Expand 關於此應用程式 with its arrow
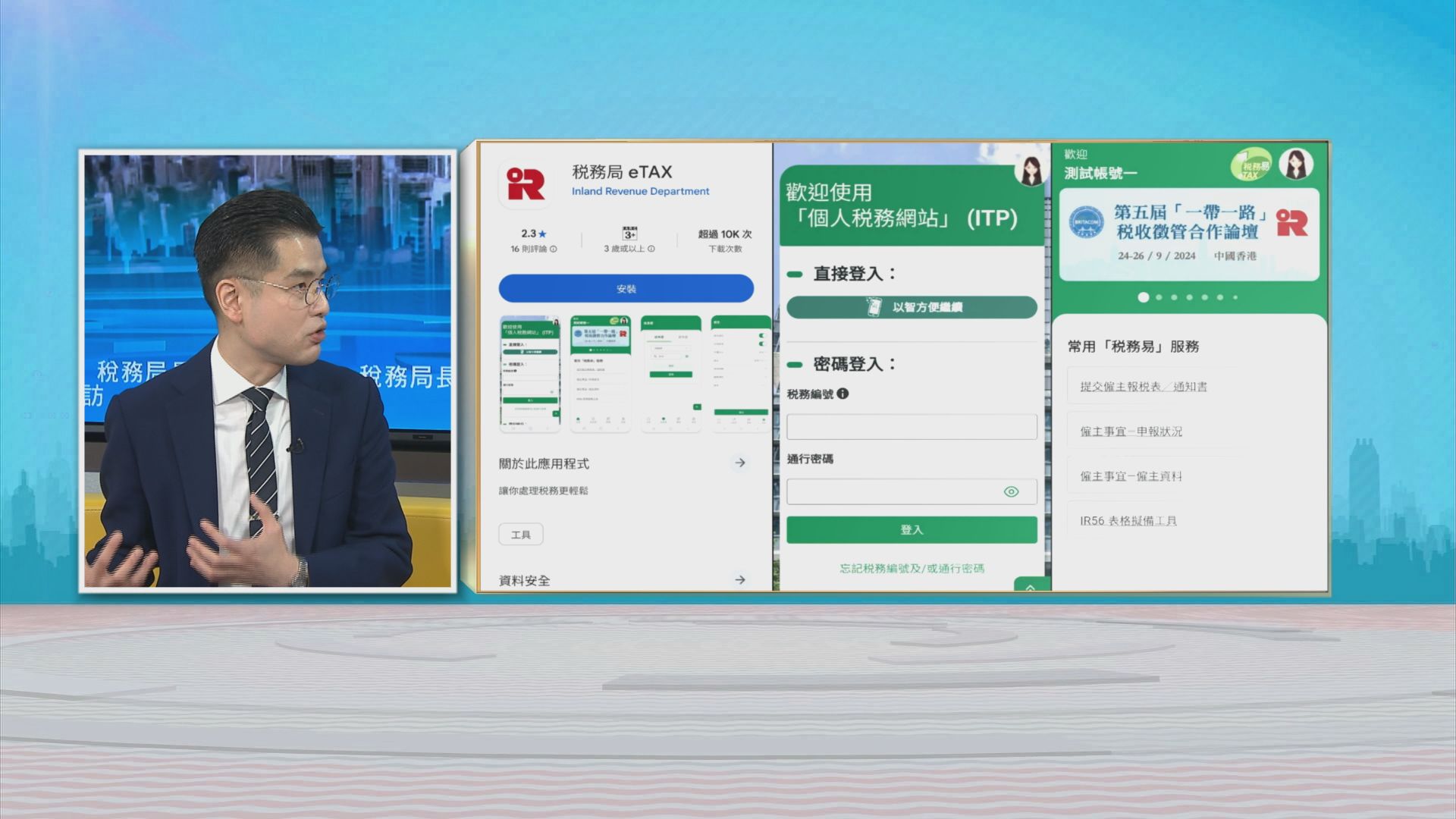The height and width of the screenshot is (819, 1456). point(740,463)
